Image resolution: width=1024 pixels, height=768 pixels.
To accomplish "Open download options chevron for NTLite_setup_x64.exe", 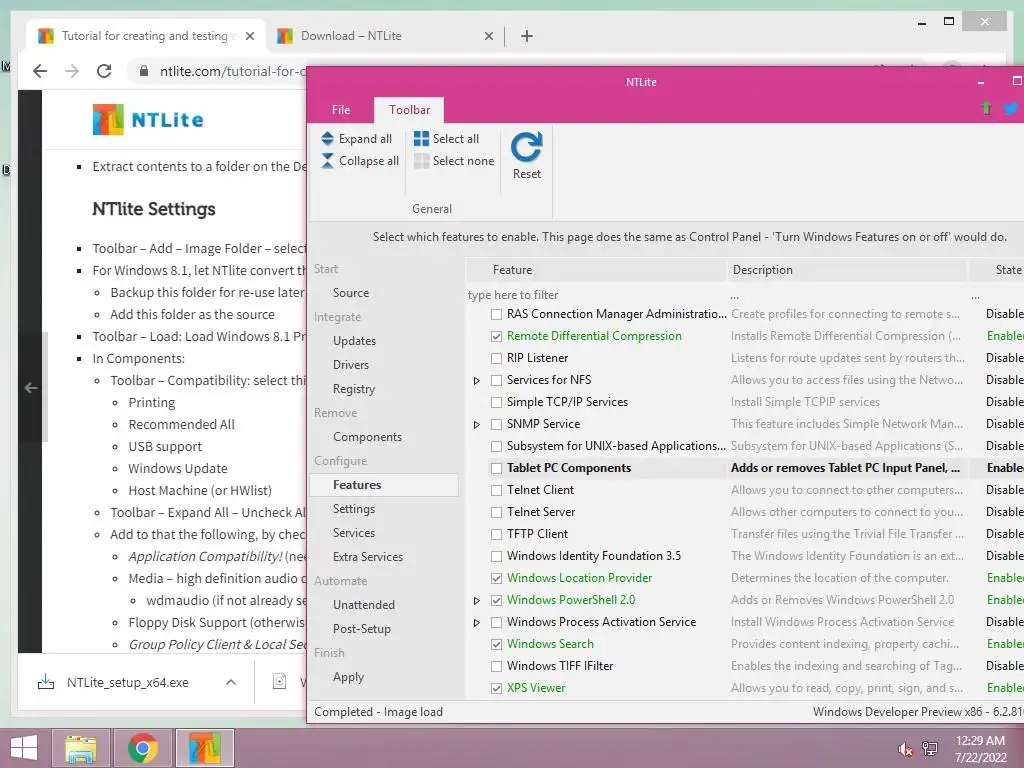I will click(x=231, y=682).
